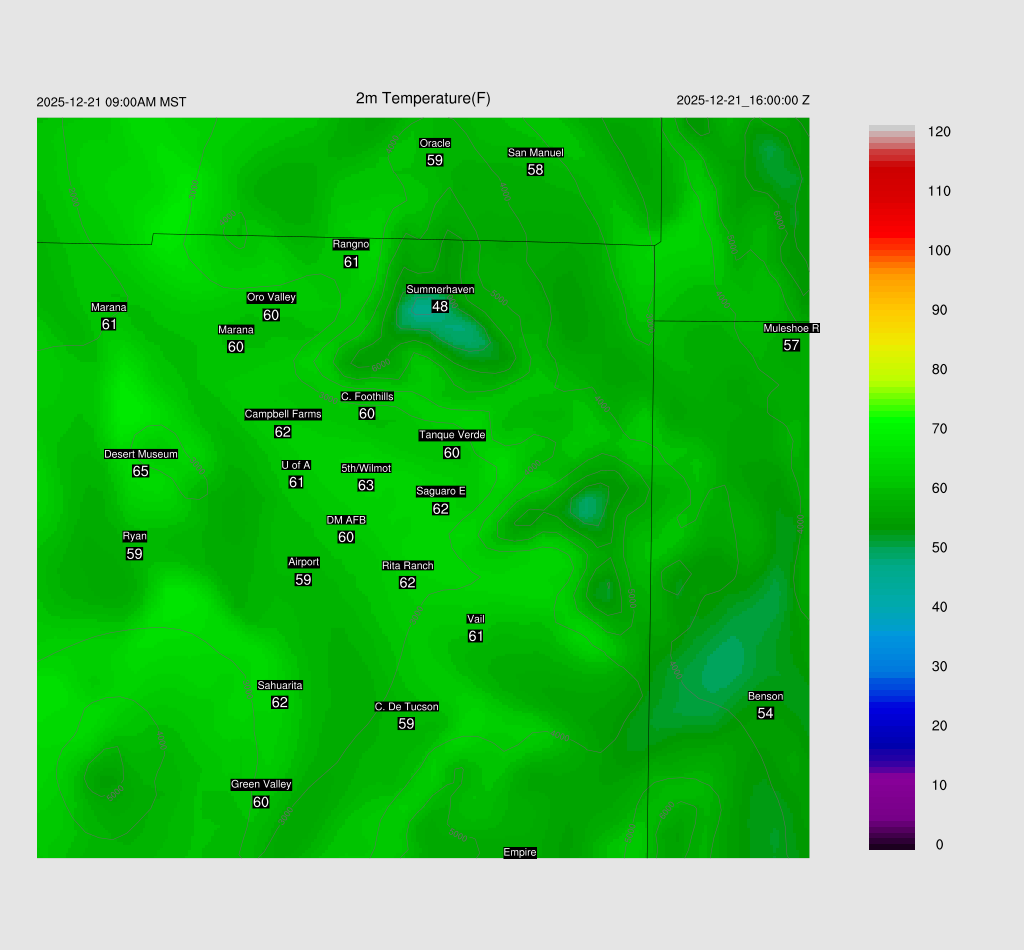Viewport: 1024px width, 950px height.
Task: Select the San Manuel station marker
Action: (535, 153)
